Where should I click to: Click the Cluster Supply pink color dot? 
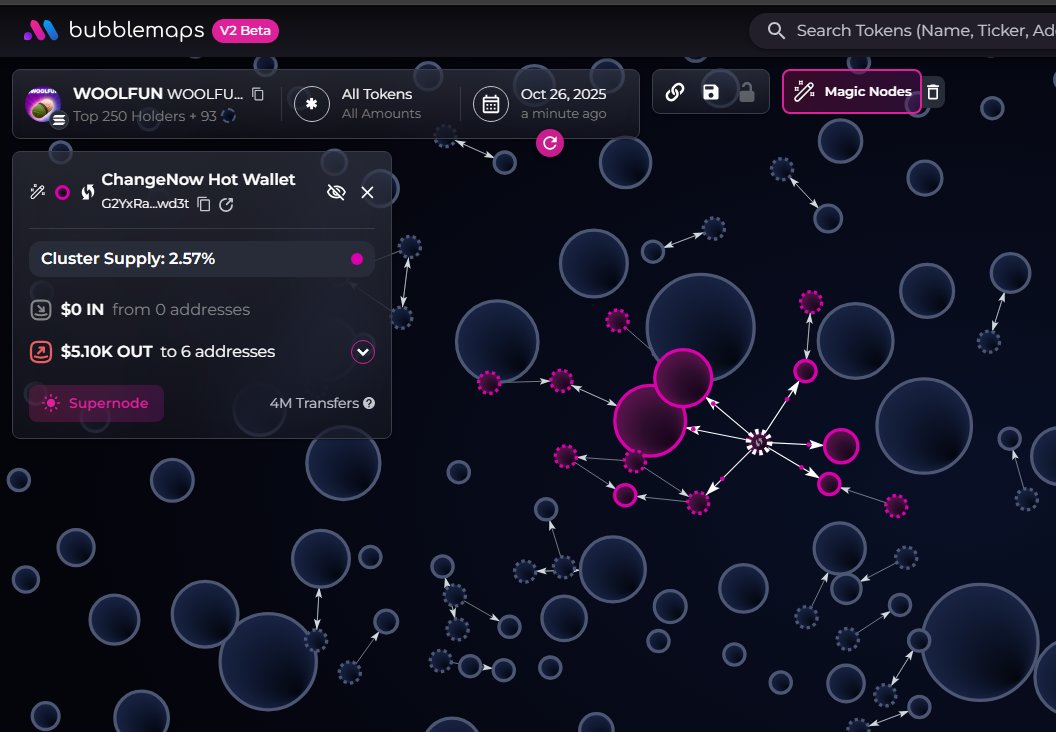click(x=357, y=259)
